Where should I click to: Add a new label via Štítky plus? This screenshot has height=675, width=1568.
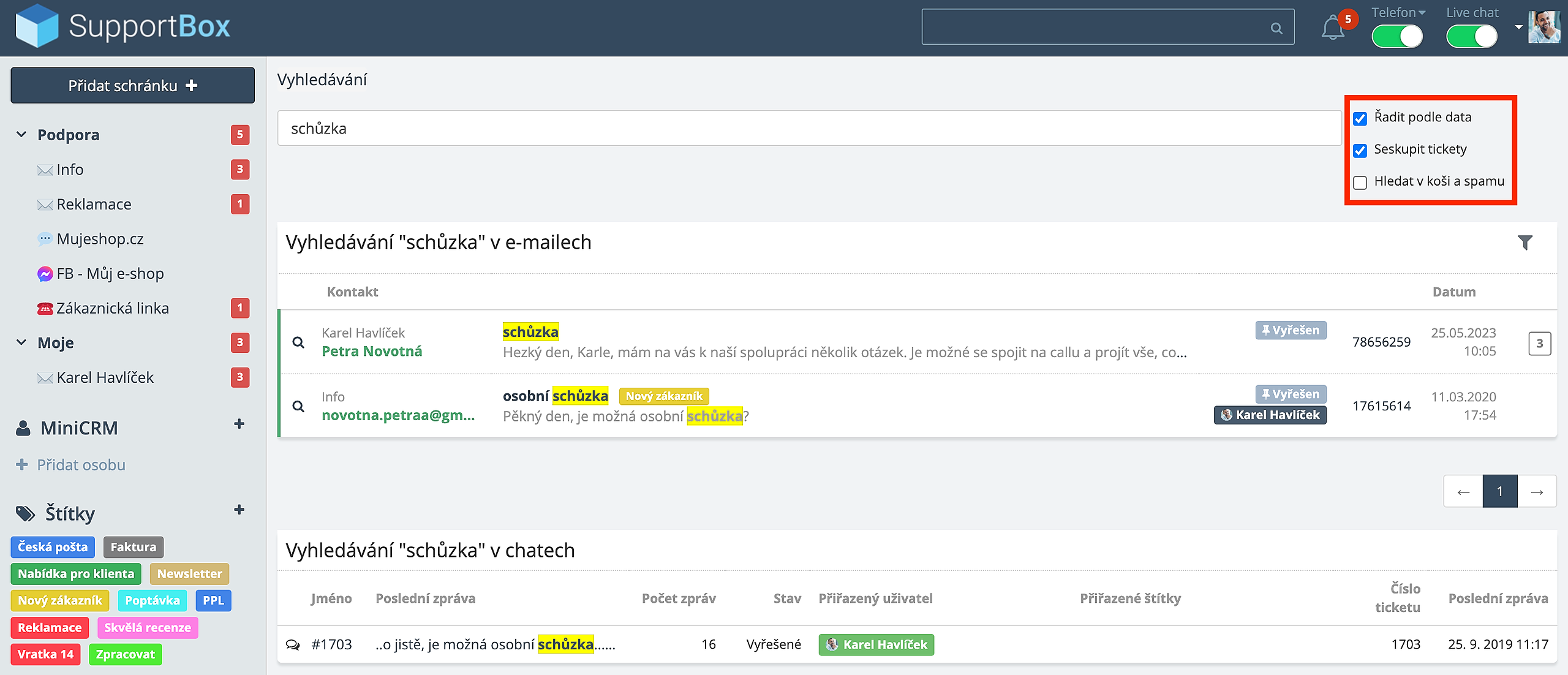tap(239, 510)
